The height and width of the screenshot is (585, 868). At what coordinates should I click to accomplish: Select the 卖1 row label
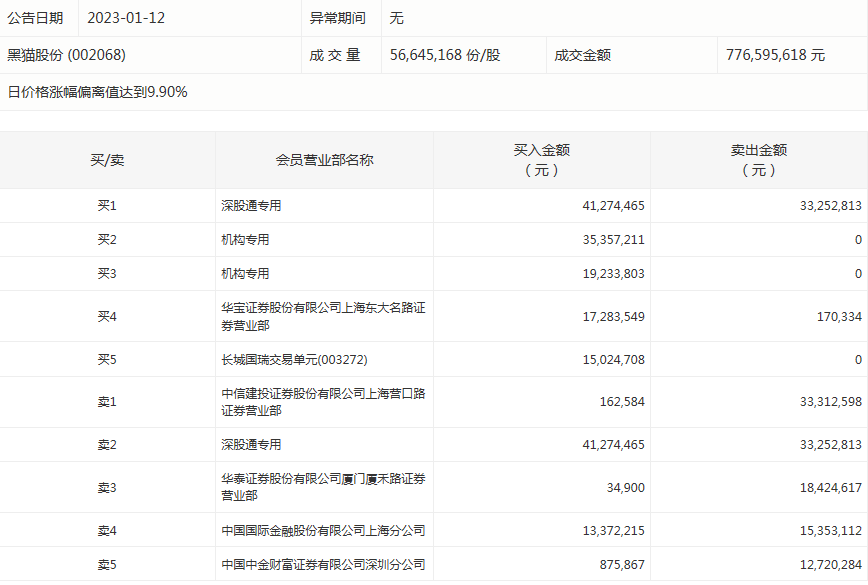tap(107, 402)
